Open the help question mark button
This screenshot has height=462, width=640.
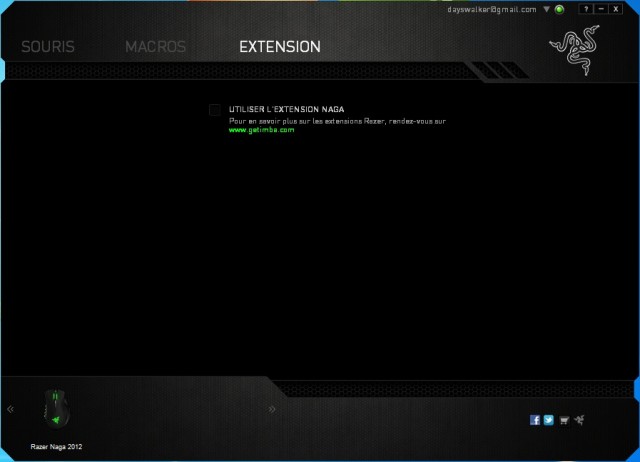pos(586,9)
